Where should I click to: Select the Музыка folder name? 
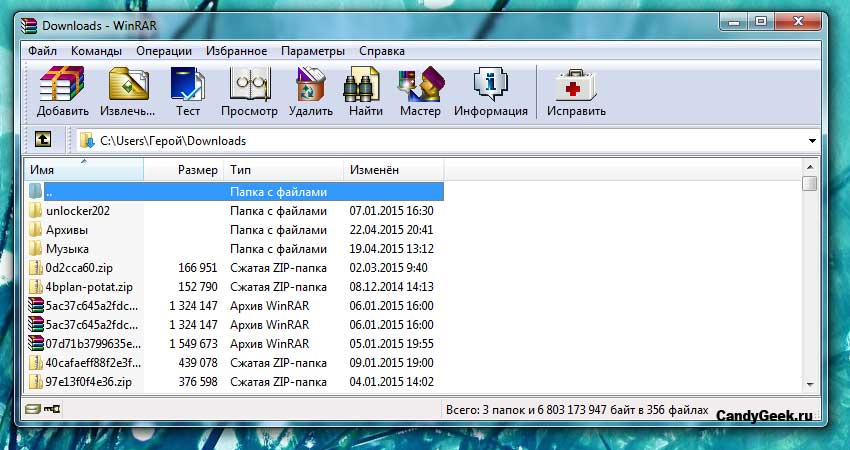pos(67,249)
